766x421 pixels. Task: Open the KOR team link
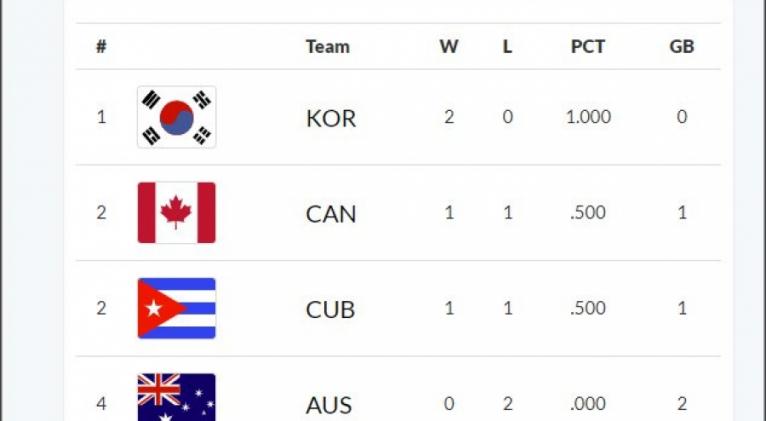click(x=331, y=118)
